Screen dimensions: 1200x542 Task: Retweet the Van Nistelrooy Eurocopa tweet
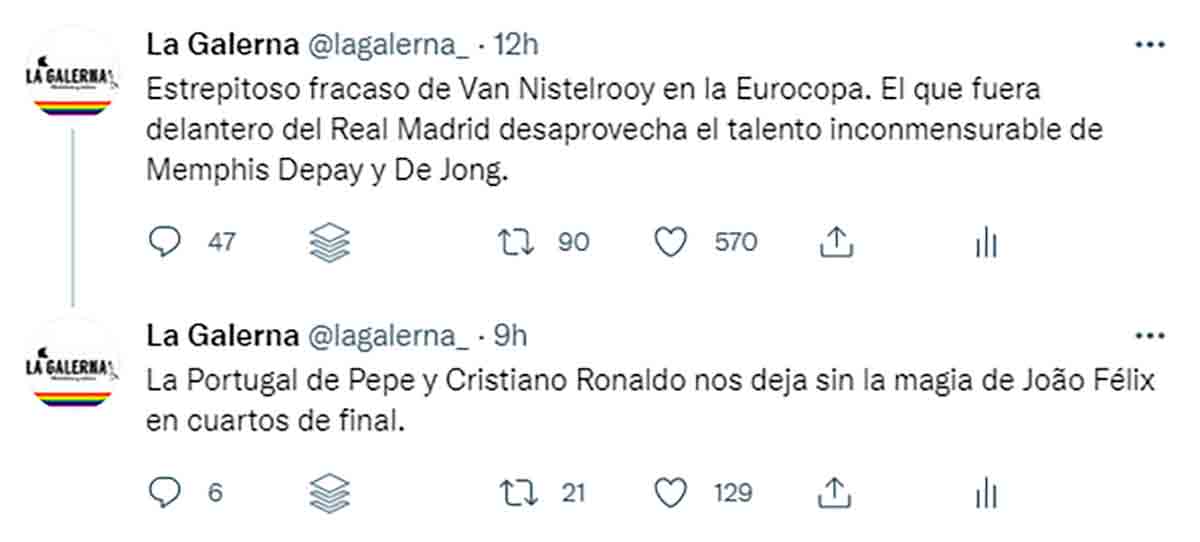pyautogui.click(x=513, y=242)
